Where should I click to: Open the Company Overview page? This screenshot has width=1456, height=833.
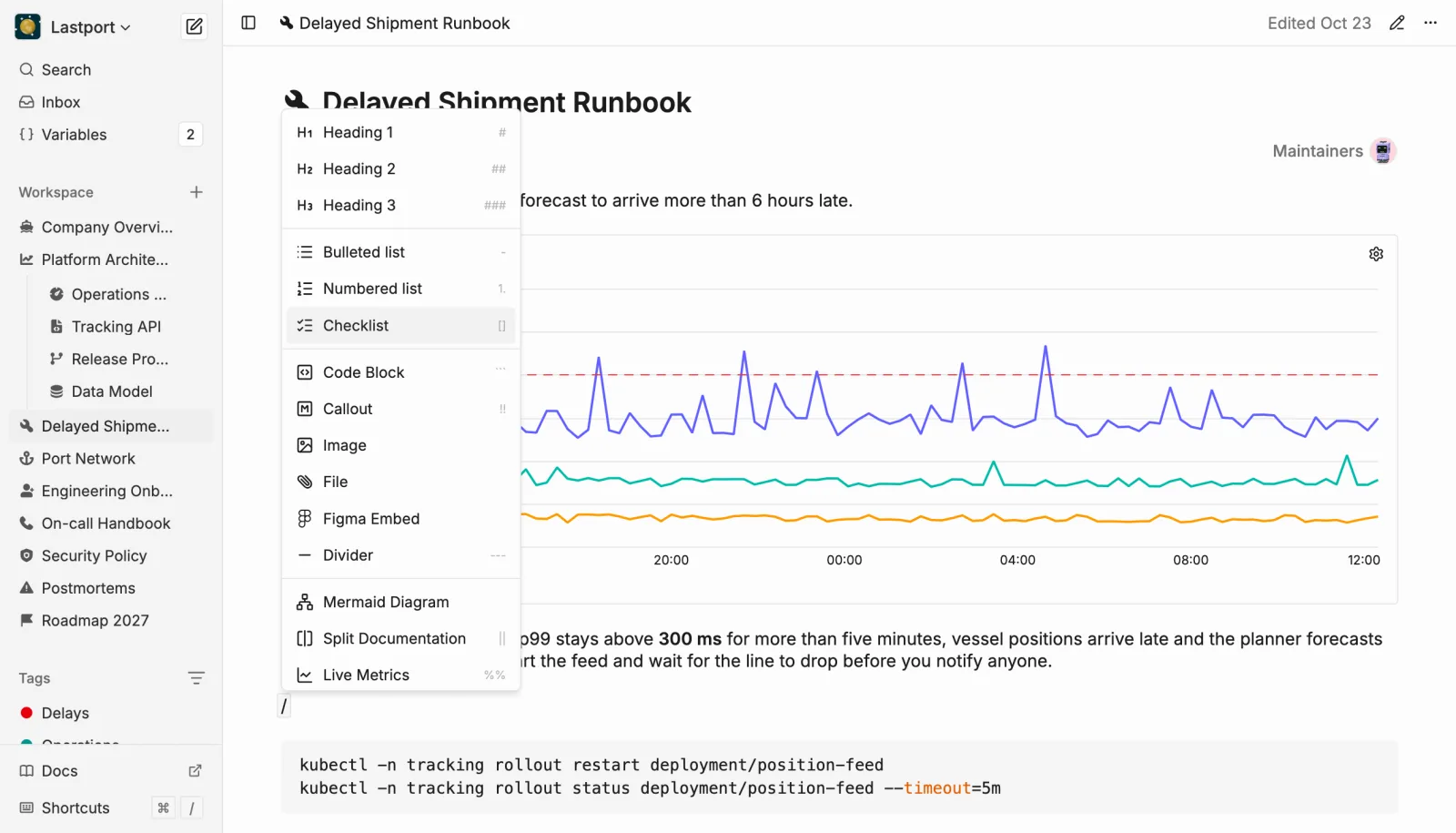[111, 228]
